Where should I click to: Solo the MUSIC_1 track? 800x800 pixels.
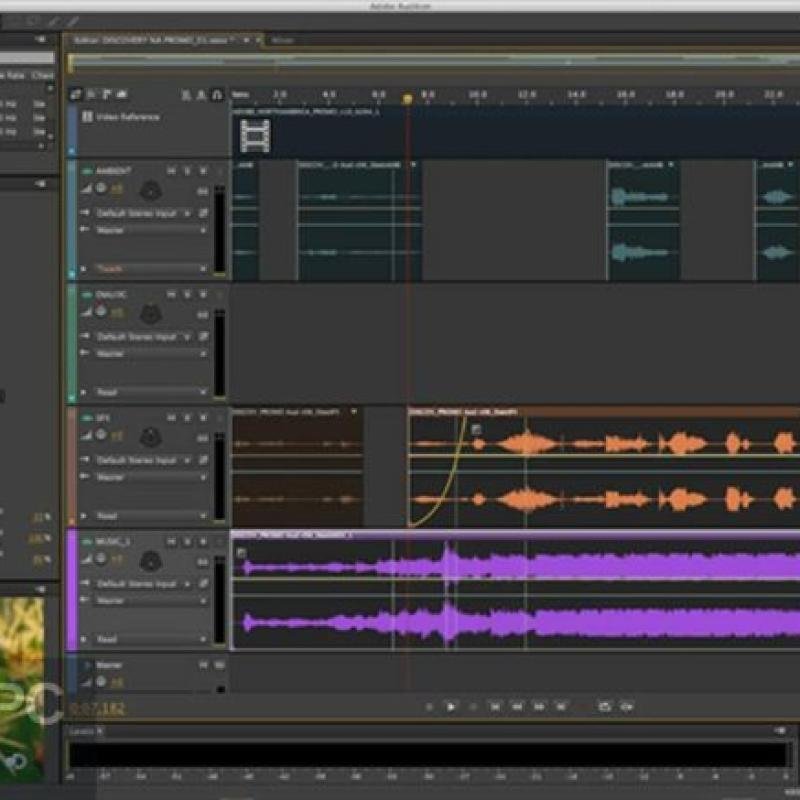coord(187,541)
